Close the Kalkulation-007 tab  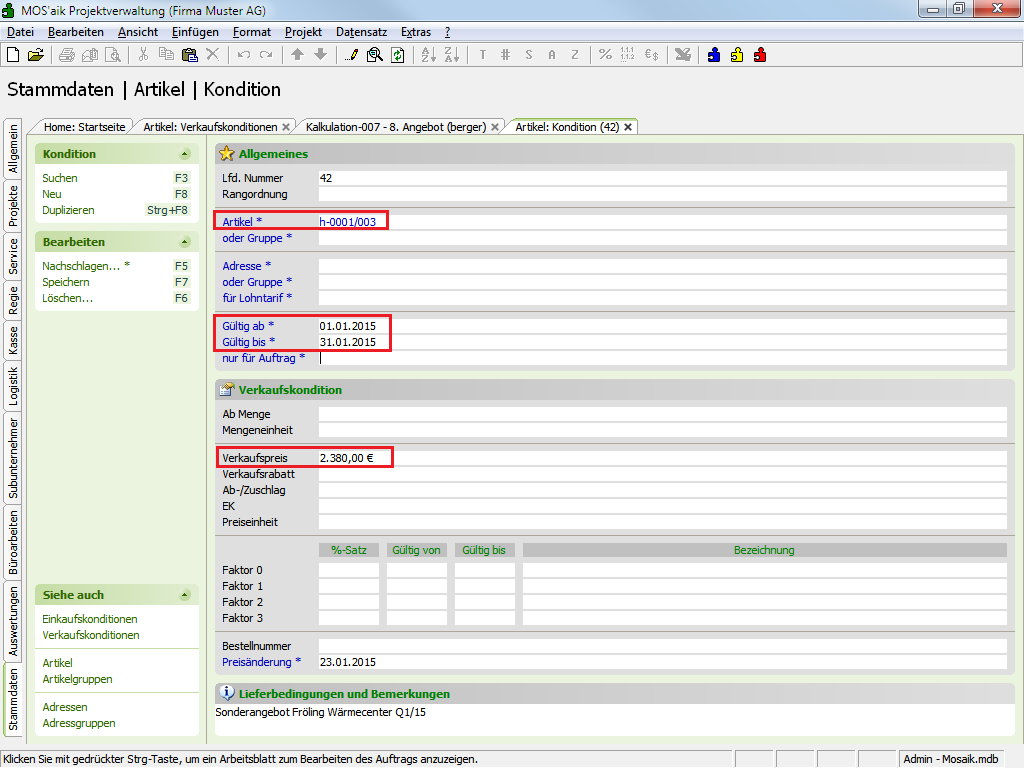tap(496, 127)
